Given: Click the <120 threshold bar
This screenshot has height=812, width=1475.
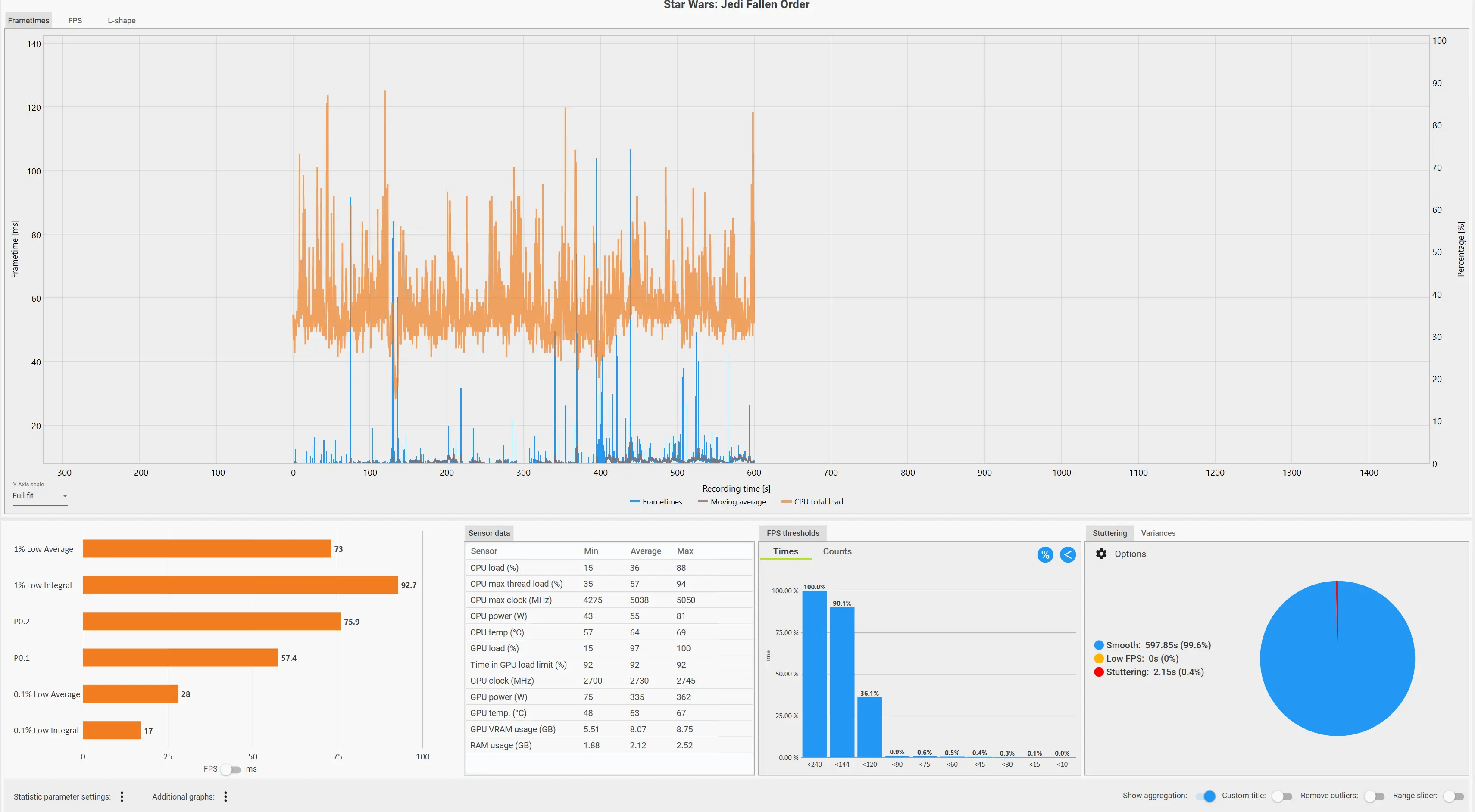Looking at the screenshot, I should coord(869,727).
